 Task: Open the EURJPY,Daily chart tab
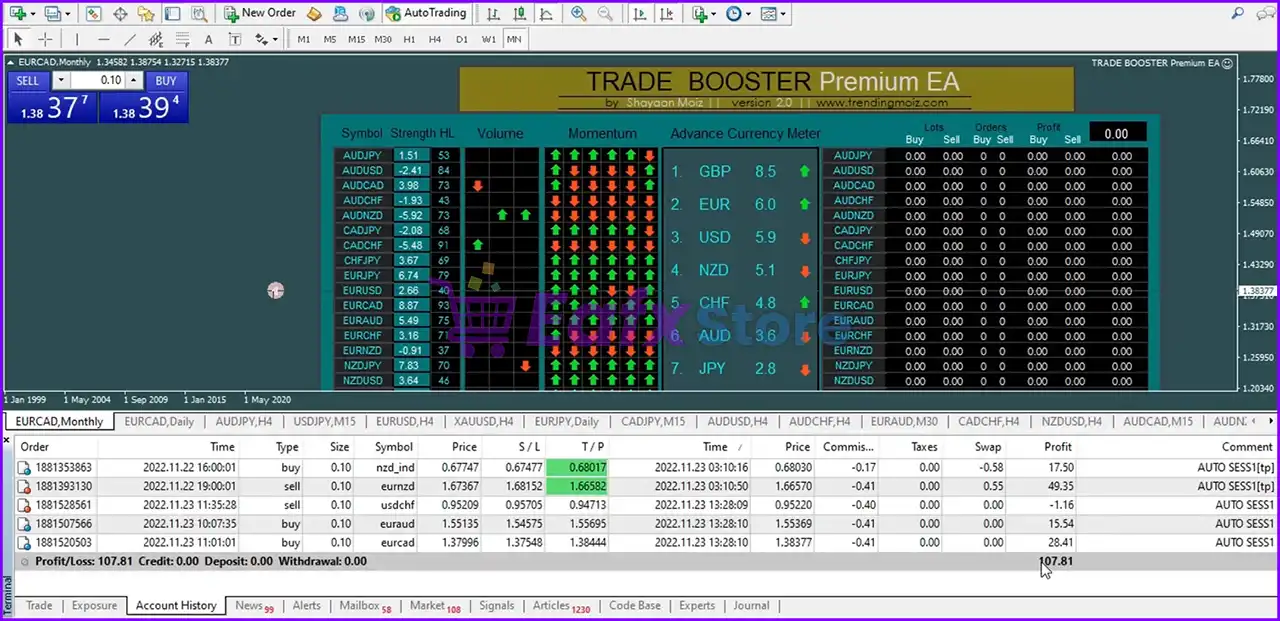(x=566, y=422)
